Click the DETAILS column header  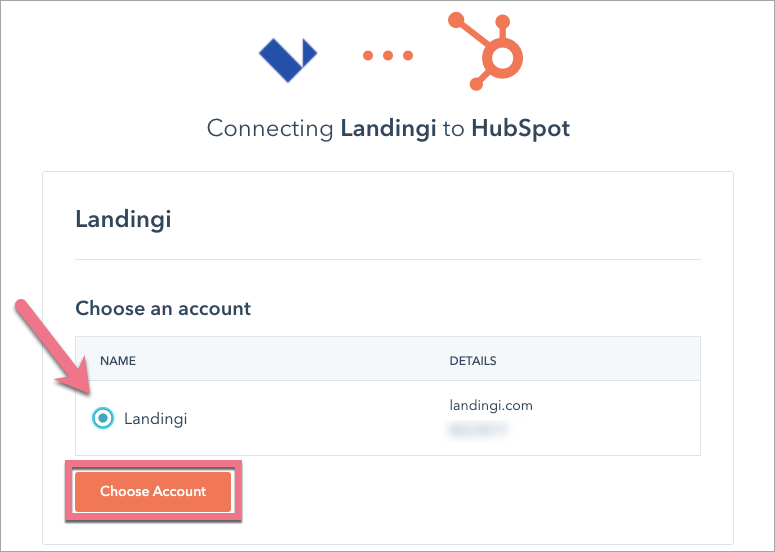coord(473,361)
